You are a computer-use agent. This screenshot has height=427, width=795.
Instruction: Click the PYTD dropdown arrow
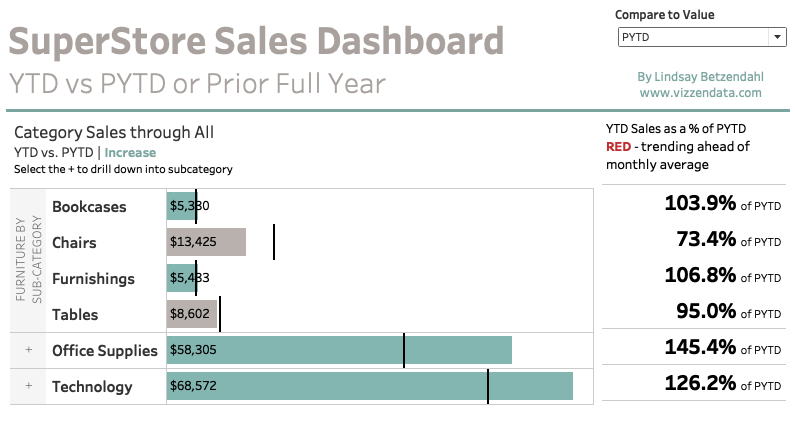(777, 37)
